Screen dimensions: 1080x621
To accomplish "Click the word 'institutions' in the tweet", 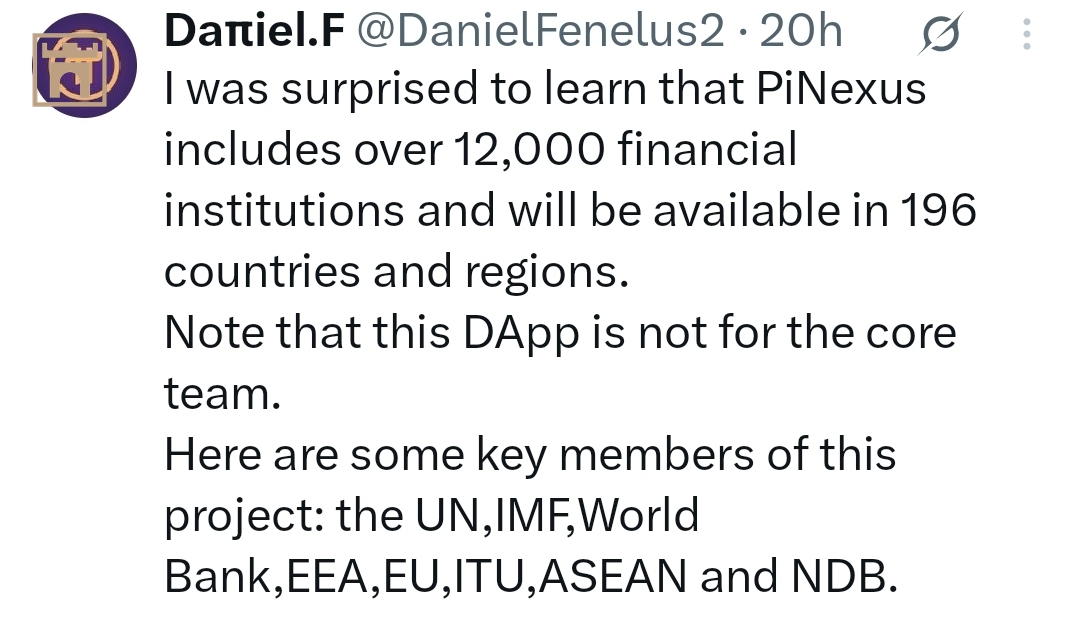I will [284, 210].
